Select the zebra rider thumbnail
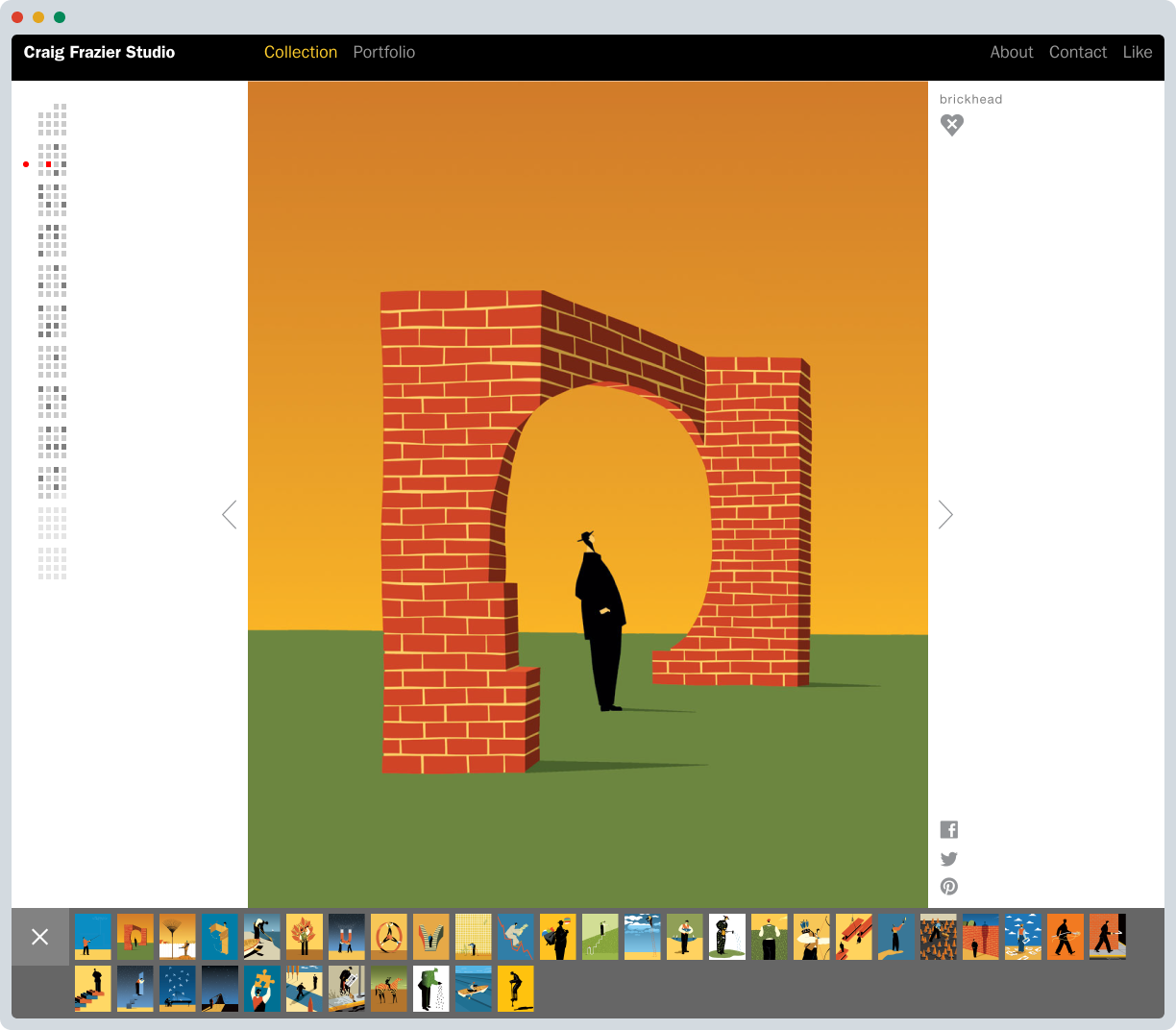 pos(389,989)
